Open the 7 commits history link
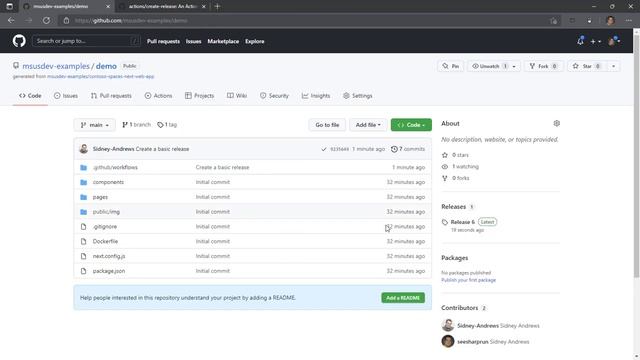Image resolution: width=640 pixels, height=360 pixels. click(x=408, y=149)
